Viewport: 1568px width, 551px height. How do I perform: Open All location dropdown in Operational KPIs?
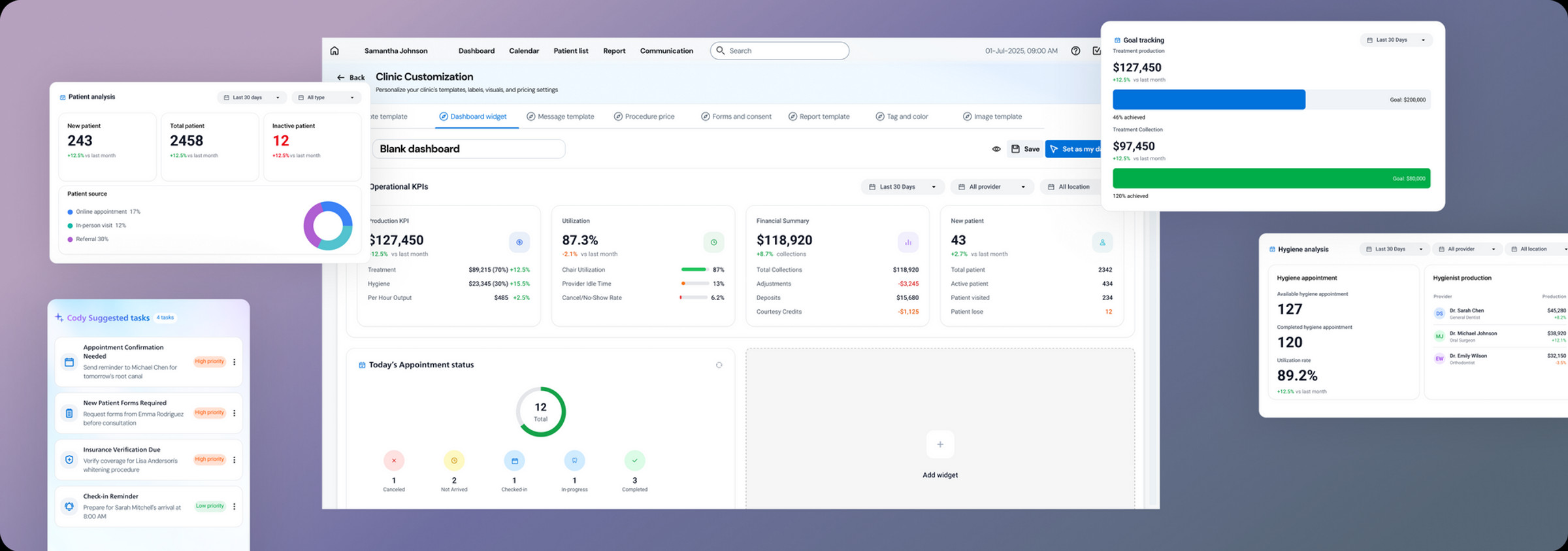tap(1071, 187)
